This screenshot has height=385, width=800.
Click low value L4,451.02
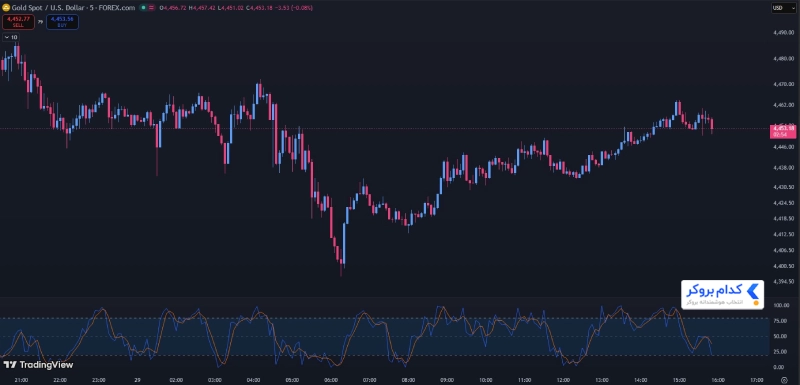pos(230,8)
